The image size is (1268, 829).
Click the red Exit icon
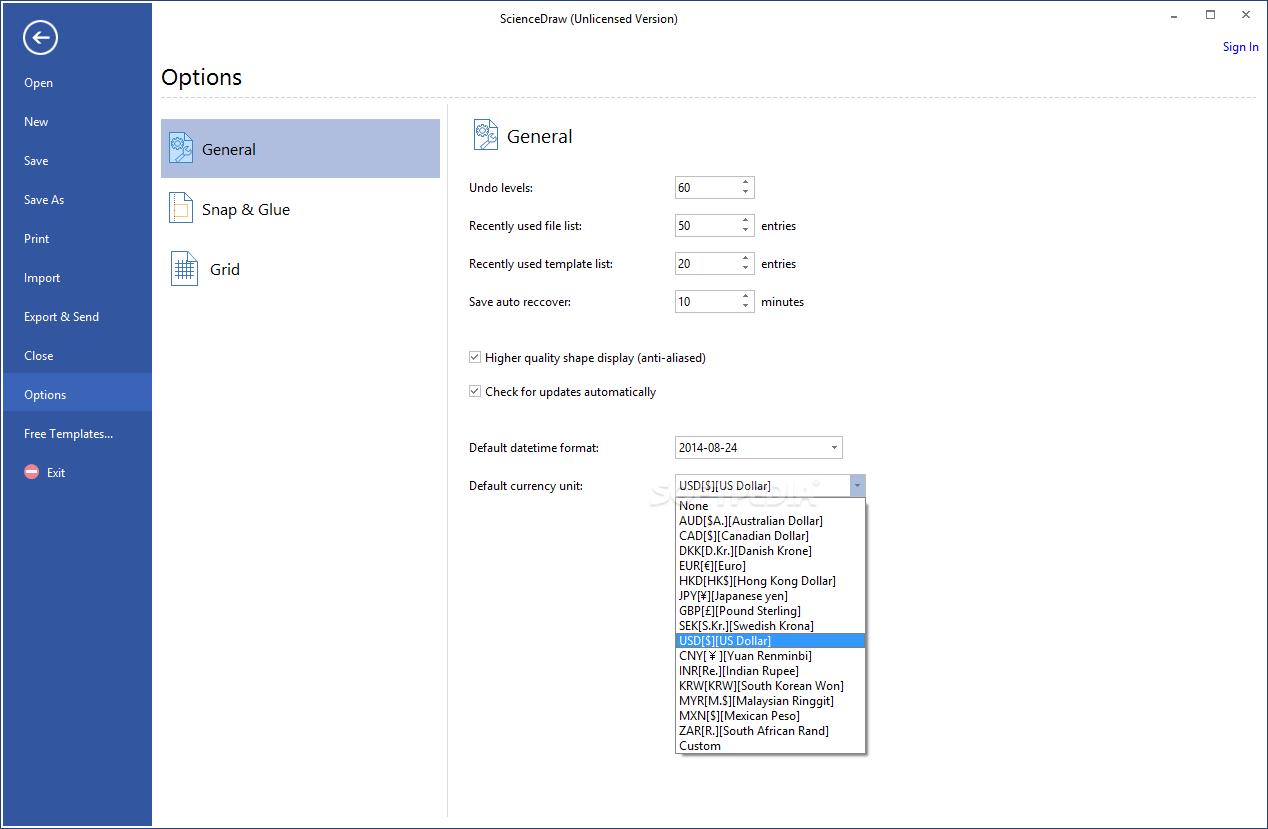[32, 472]
